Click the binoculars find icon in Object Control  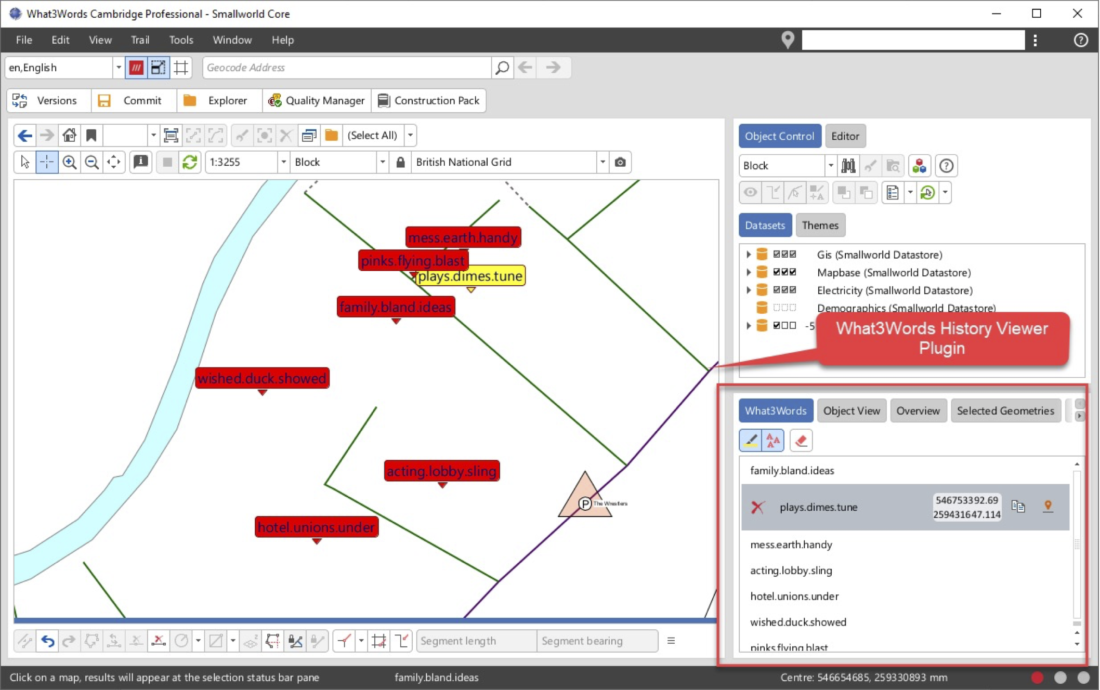848,165
